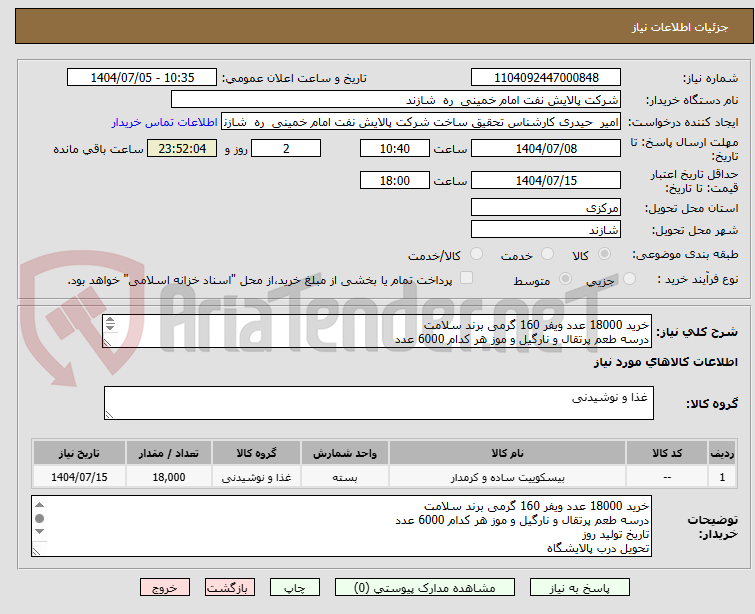Click the public announcement date field 1404/07/05

coord(142,78)
